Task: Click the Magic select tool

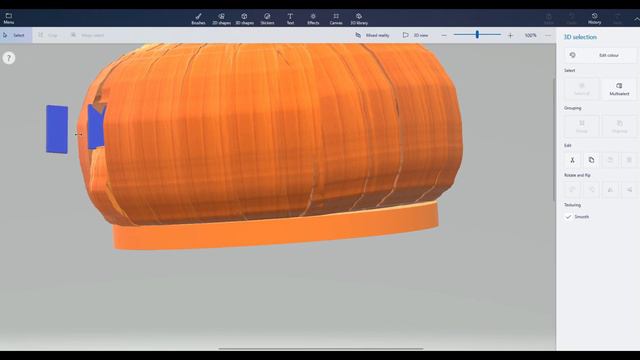Action: point(87,36)
